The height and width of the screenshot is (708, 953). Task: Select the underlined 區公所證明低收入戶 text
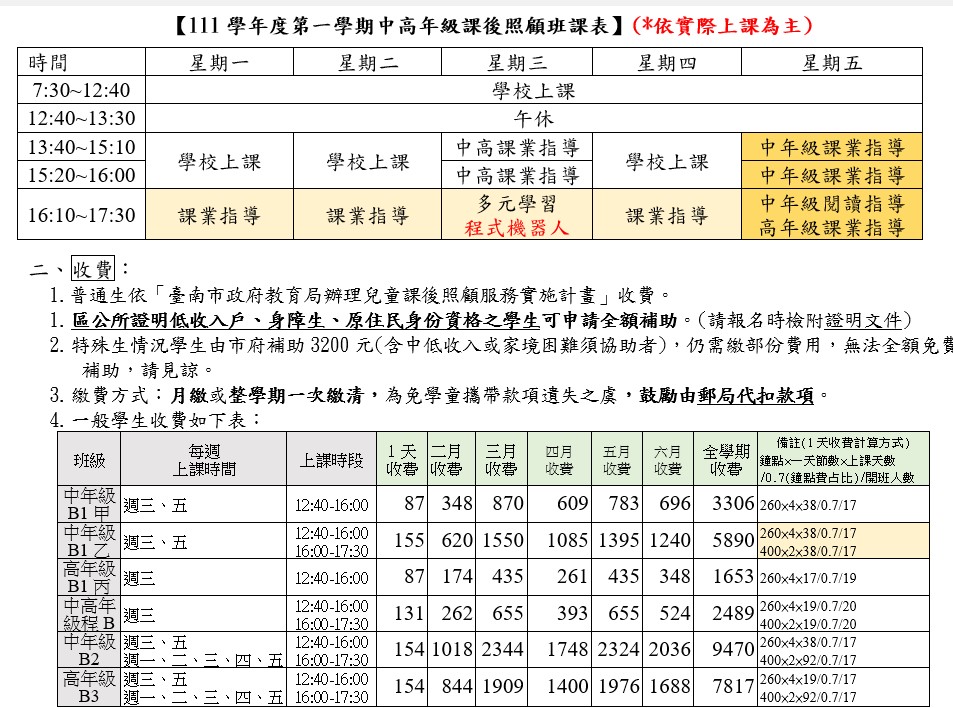coord(306,320)
